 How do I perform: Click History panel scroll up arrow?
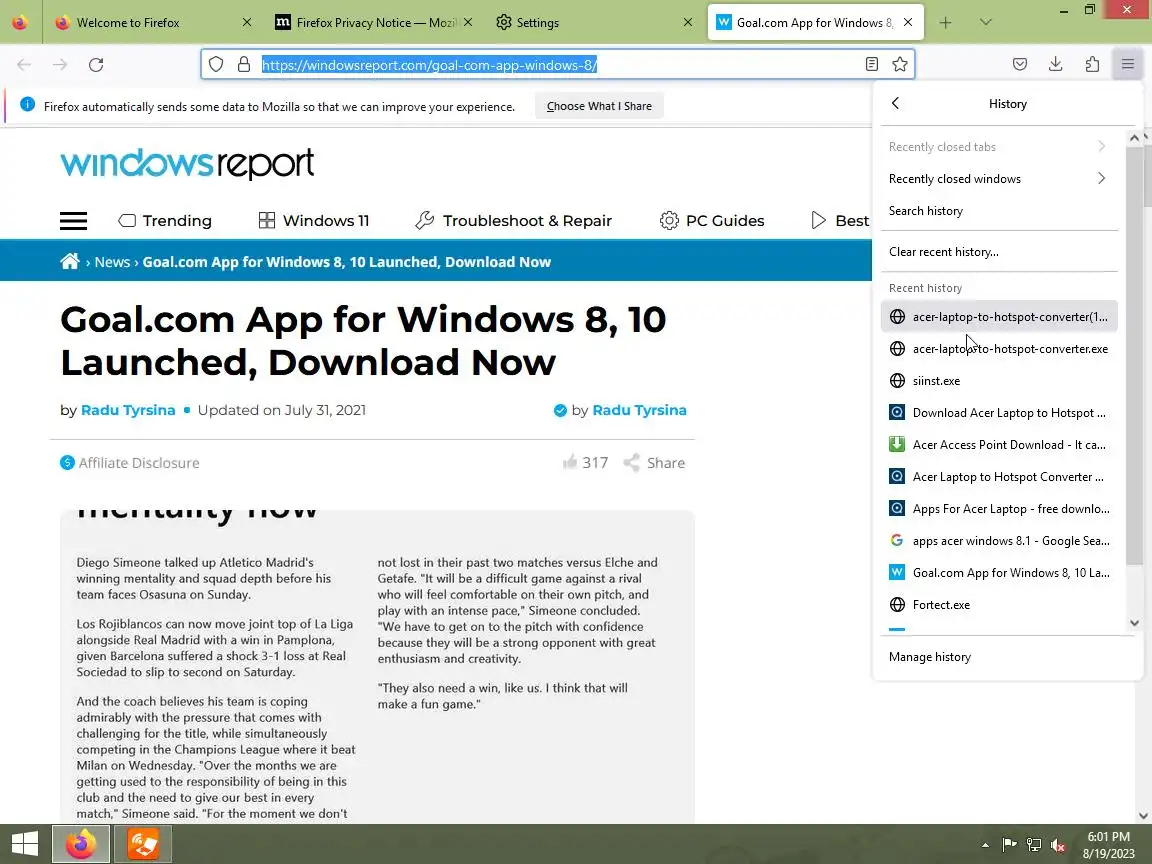1134,138
